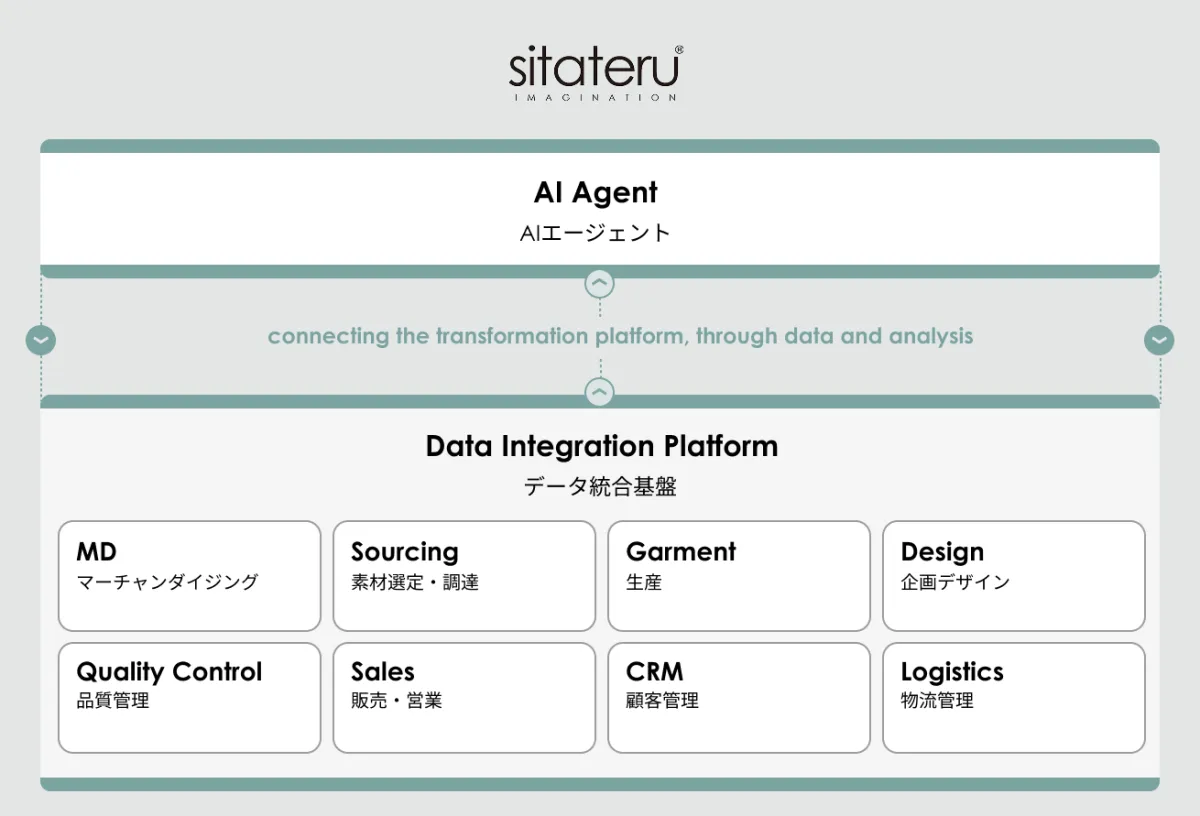Open the CRM customer management card
1200x816 pixels.
pyautogui.click(x=739, y=697)
